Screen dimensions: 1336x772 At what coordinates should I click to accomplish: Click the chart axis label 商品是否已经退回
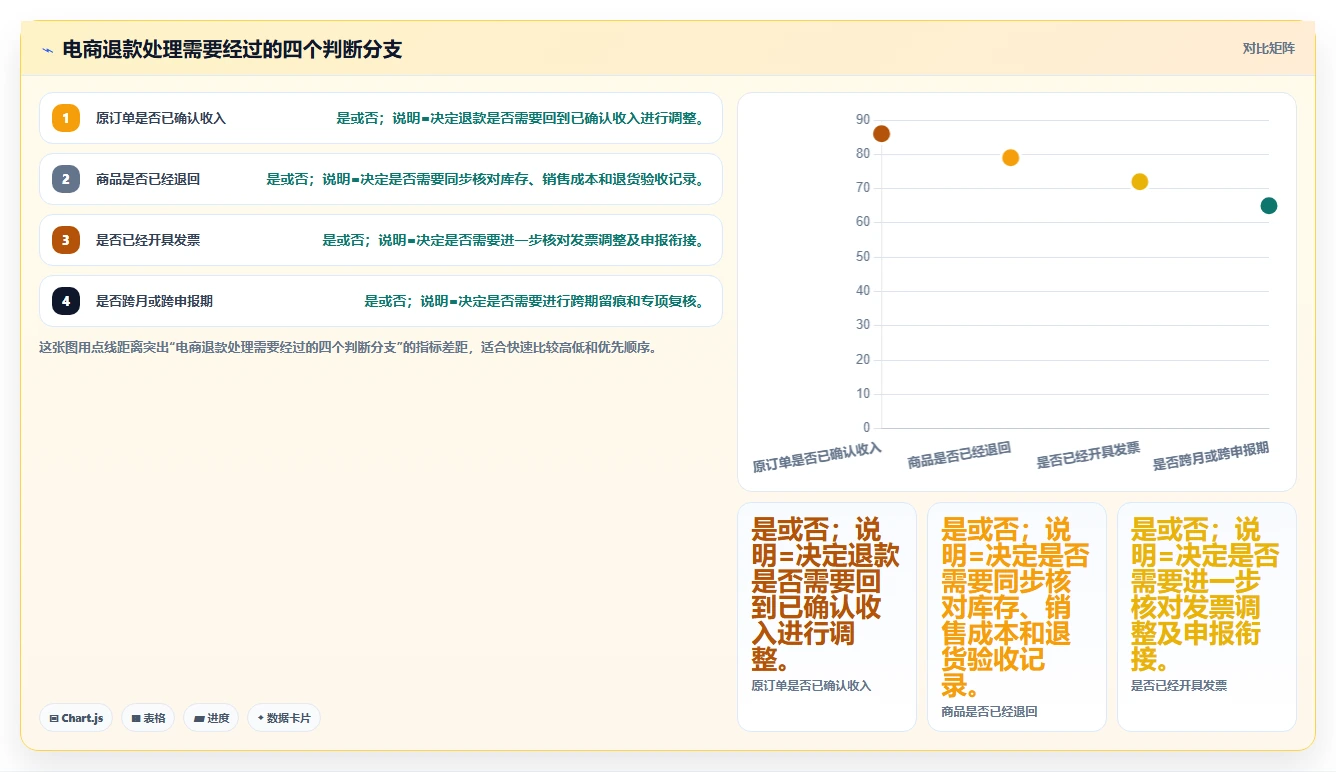coord(959,455)
